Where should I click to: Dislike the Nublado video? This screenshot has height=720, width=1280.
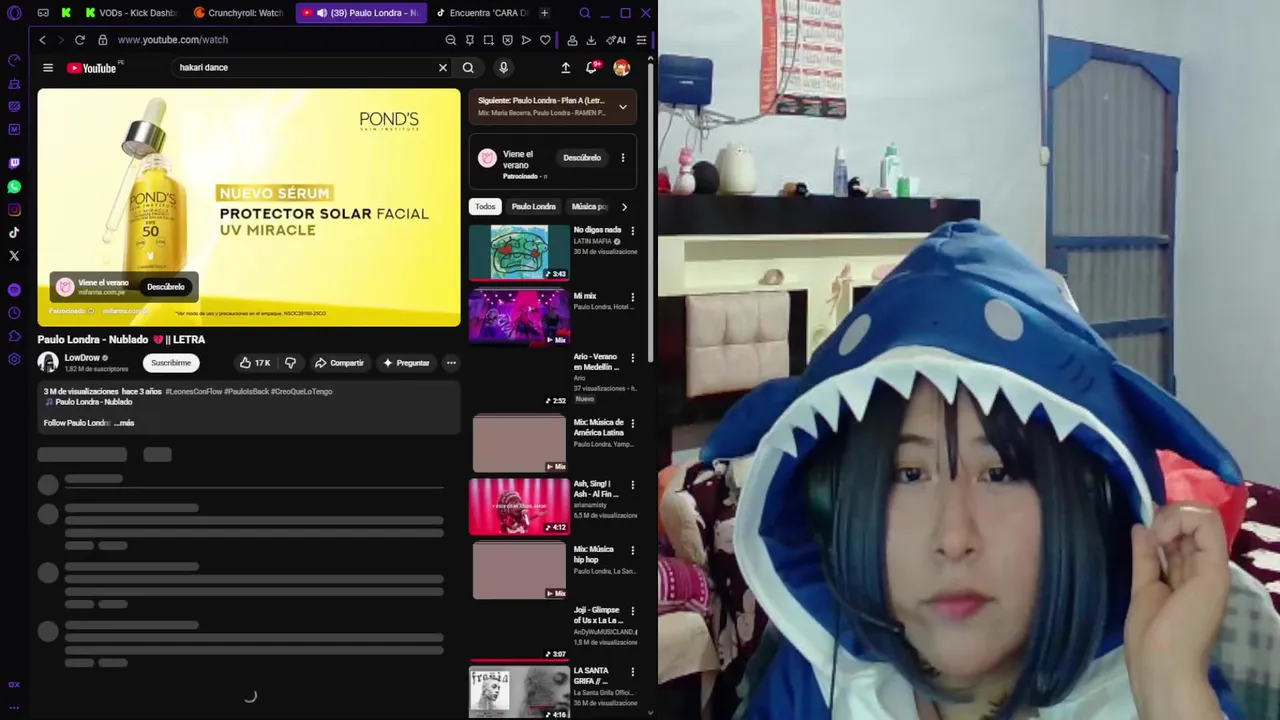(x=290, y=363)
